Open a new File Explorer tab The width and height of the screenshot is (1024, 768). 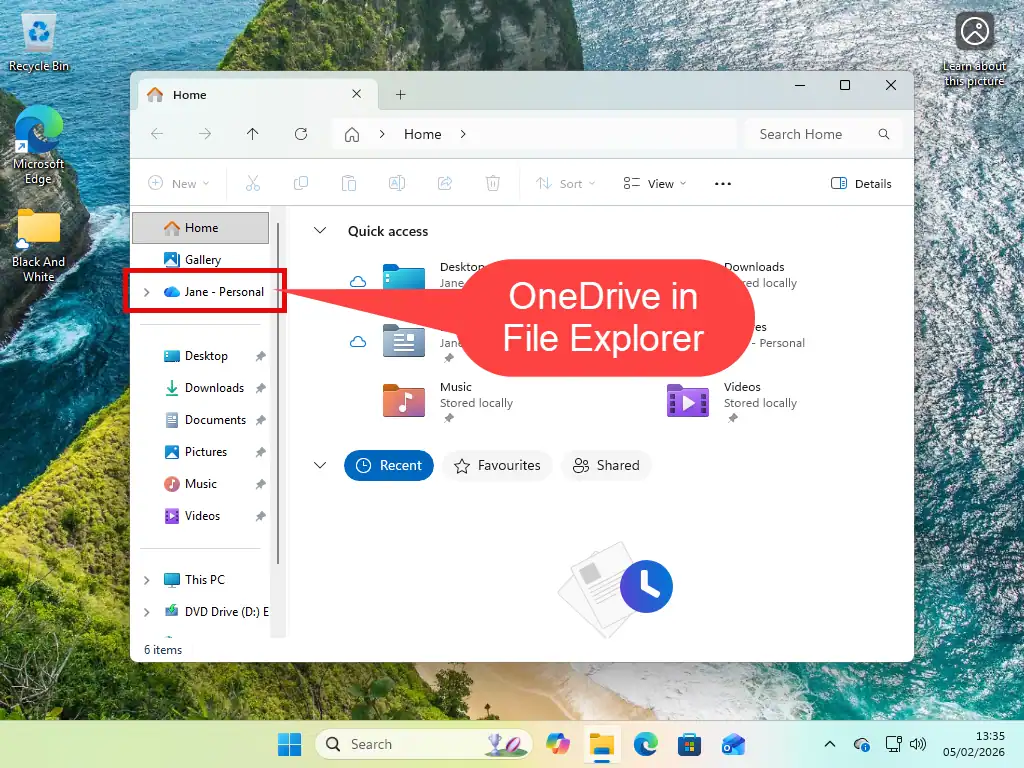pos(400,94)
